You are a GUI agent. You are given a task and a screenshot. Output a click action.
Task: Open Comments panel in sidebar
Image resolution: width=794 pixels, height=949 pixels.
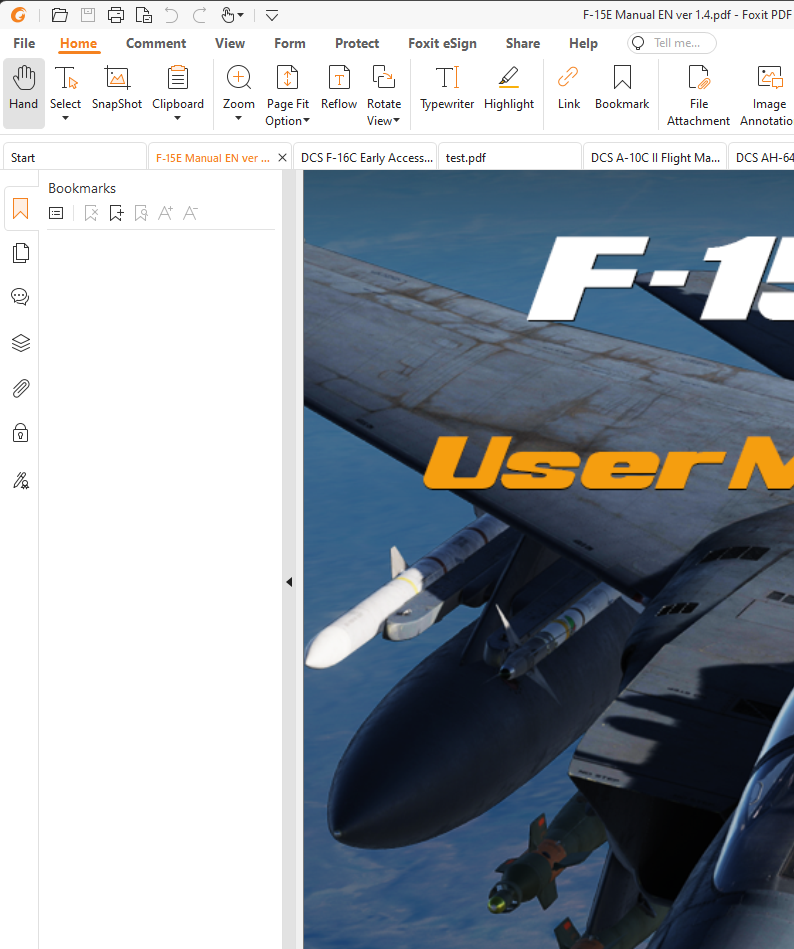tap(21, 297)
